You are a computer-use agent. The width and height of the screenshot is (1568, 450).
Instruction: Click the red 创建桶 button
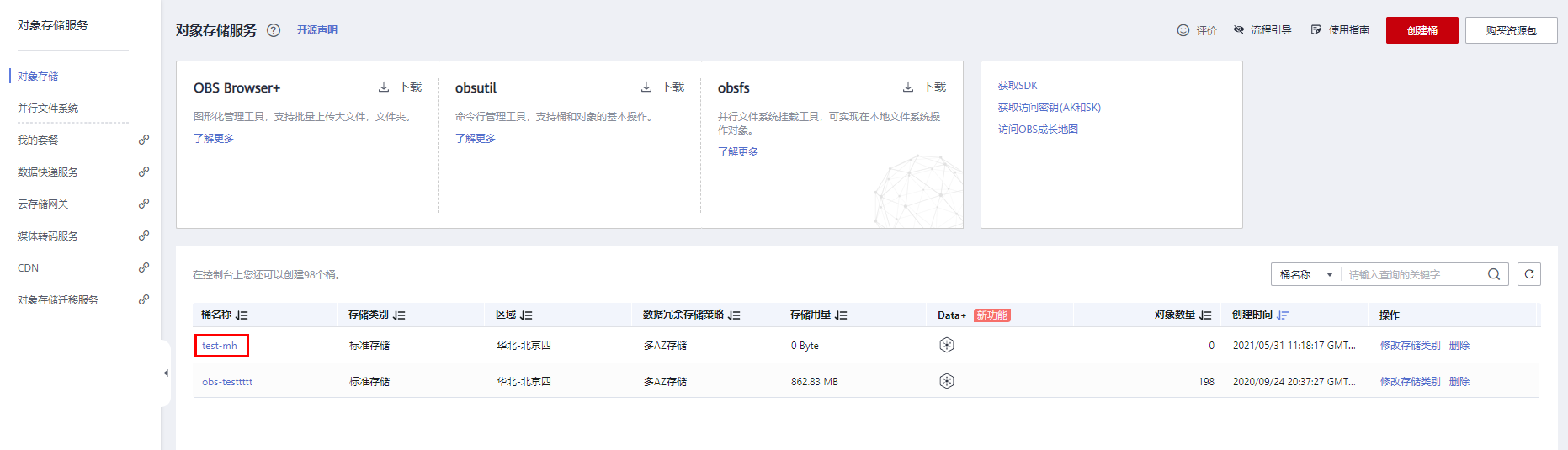[x=1422, y=30]
